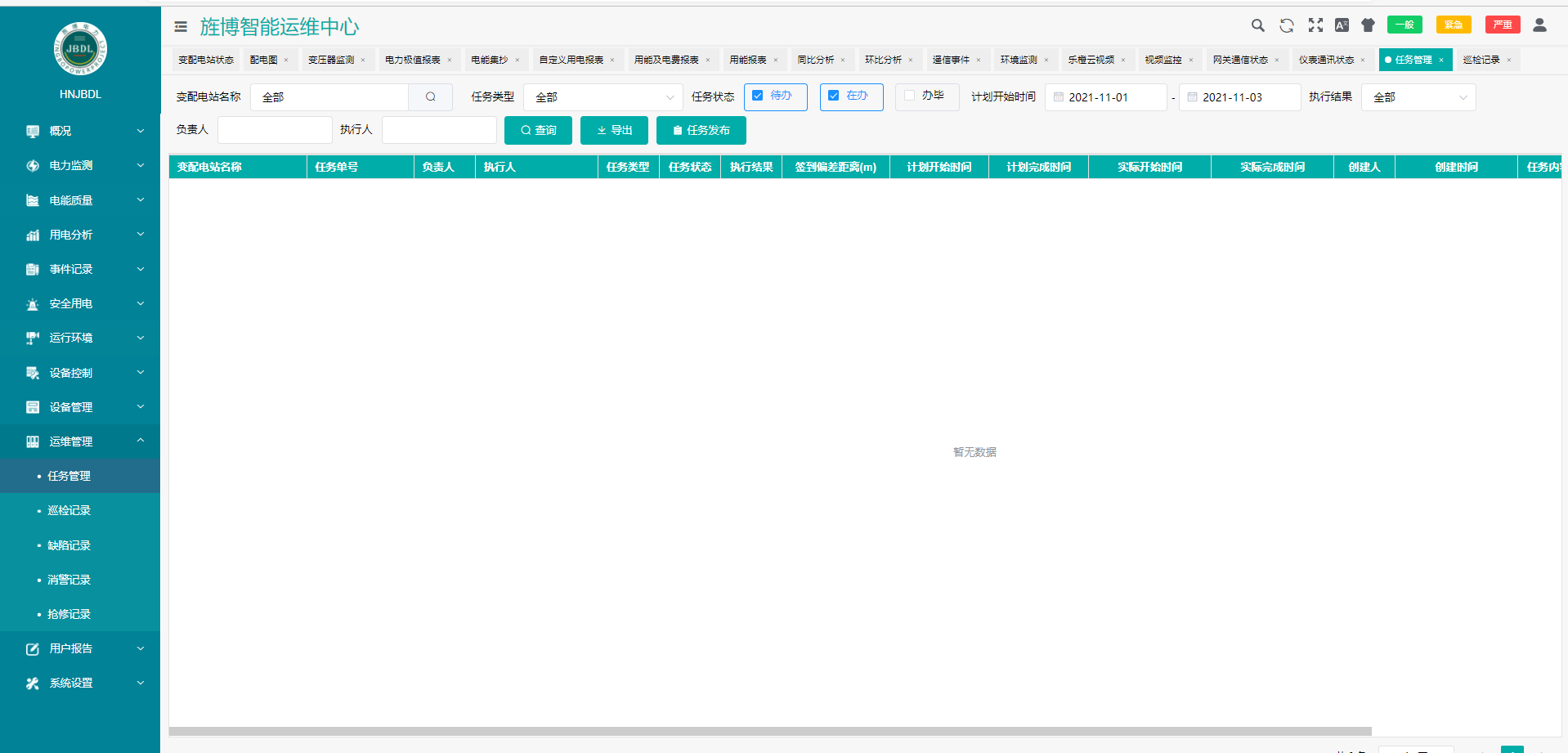Screen dimensions: 1568x753
Task: Open the user profile avatar icon
Action: 1539,25
